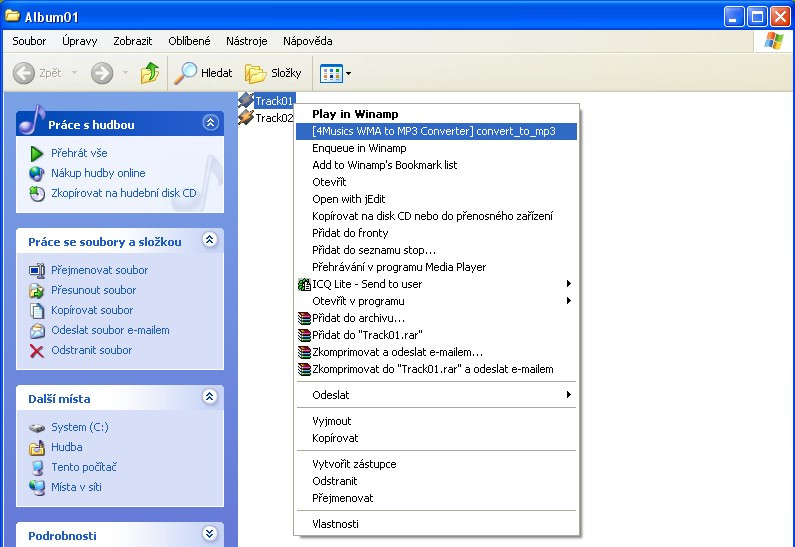Choose Zkomprimovat a odeslat e-mailem
Image resolution: width=795 pixels, height=547 pixels.
coord(436,352)
